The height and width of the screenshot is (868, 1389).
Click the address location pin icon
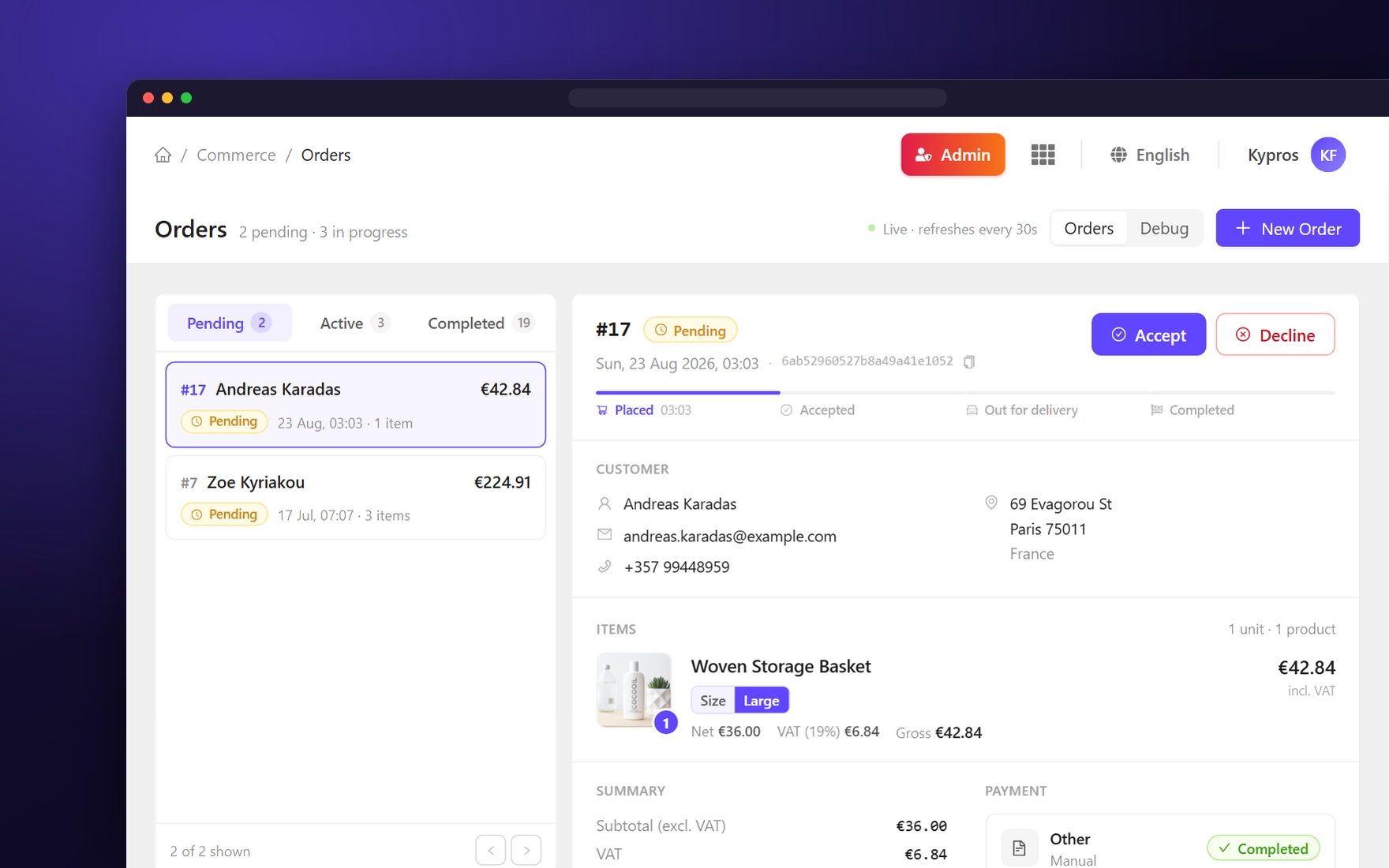(991, 503)
